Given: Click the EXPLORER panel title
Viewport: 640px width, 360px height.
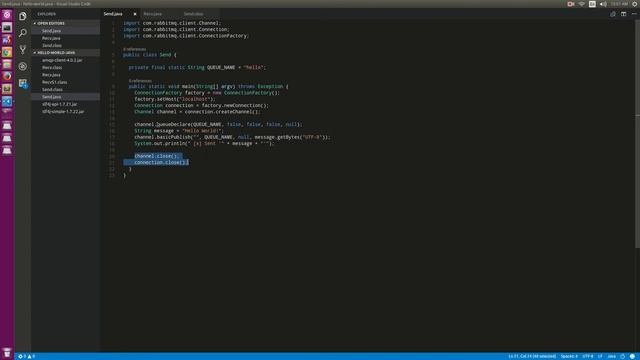Looking at the screenshot, I should point(47,14).
